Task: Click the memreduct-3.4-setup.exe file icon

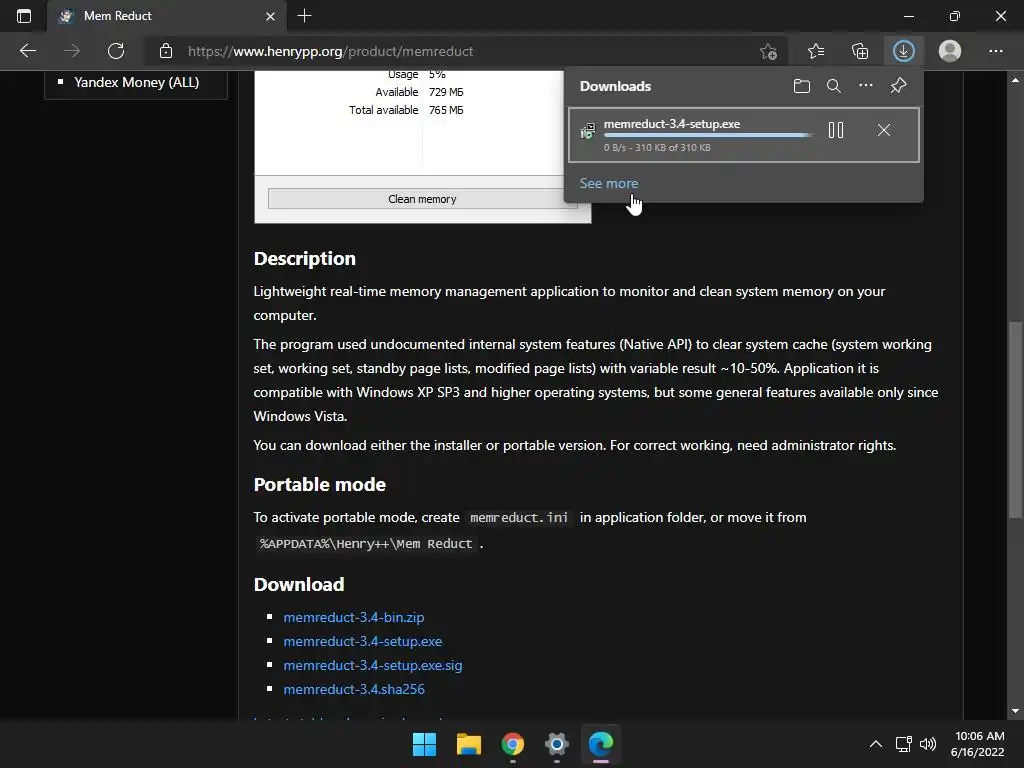Action: [588, 131]
